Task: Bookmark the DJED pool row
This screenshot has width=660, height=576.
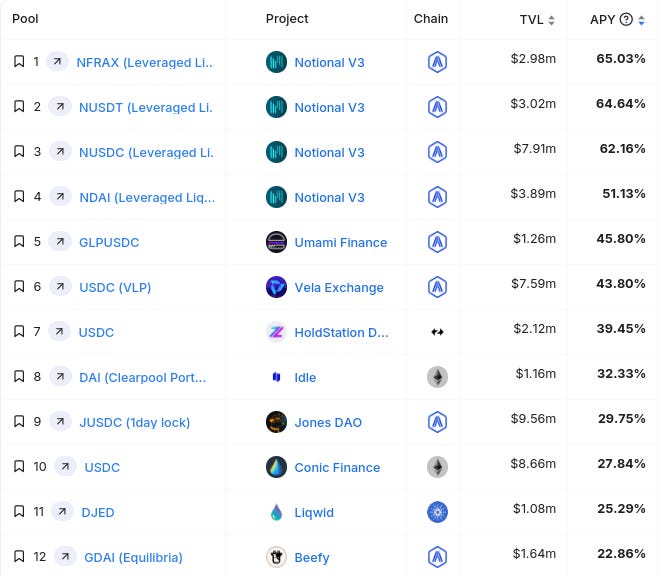Action: [19, 512]
